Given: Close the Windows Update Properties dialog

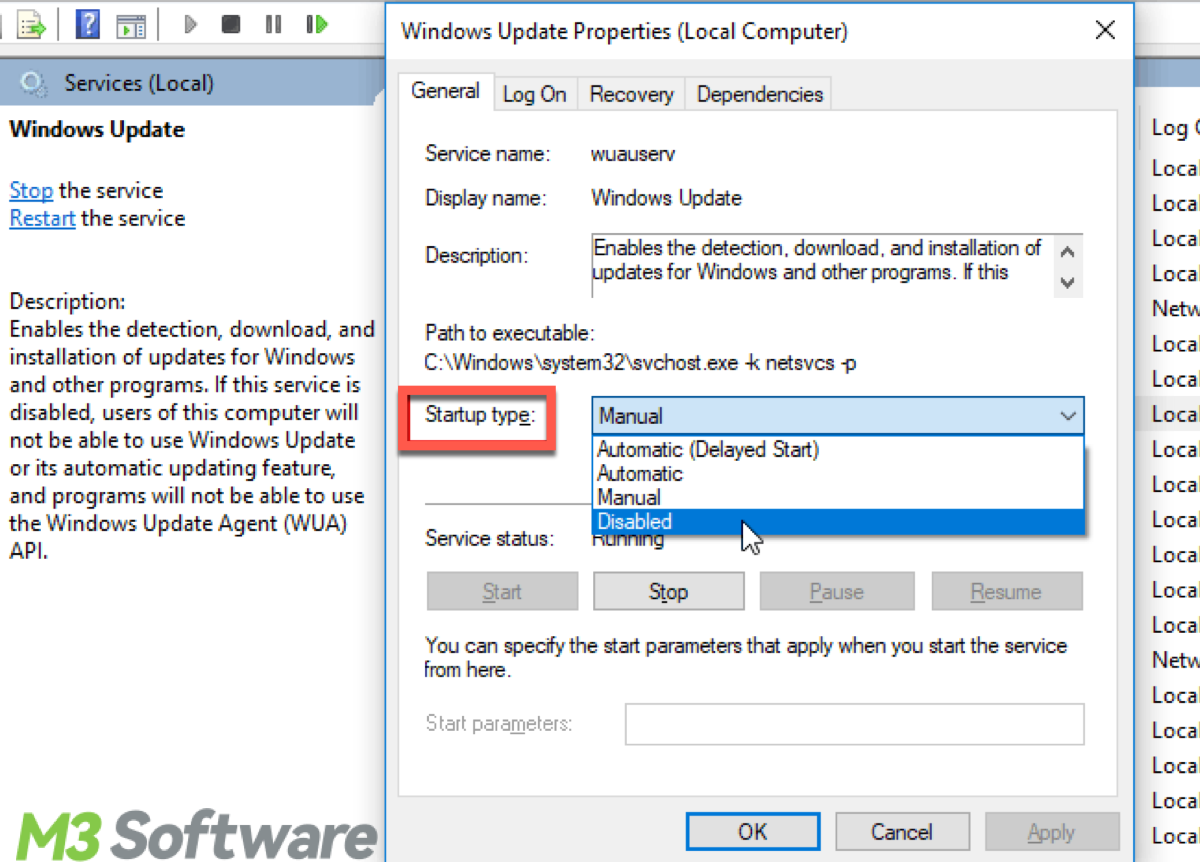Looking at the screenshot, I should click(1105, 31).
